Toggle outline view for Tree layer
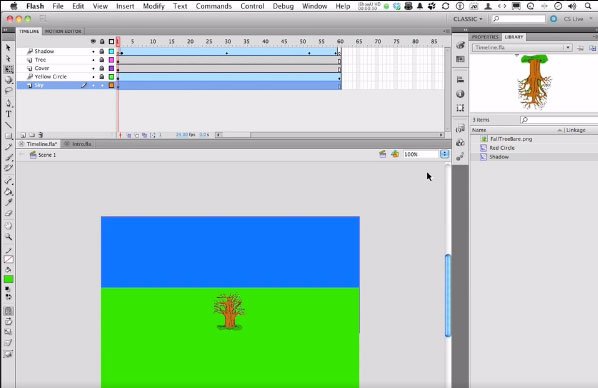This screenshot has width=598, height=388. [111, 60]
